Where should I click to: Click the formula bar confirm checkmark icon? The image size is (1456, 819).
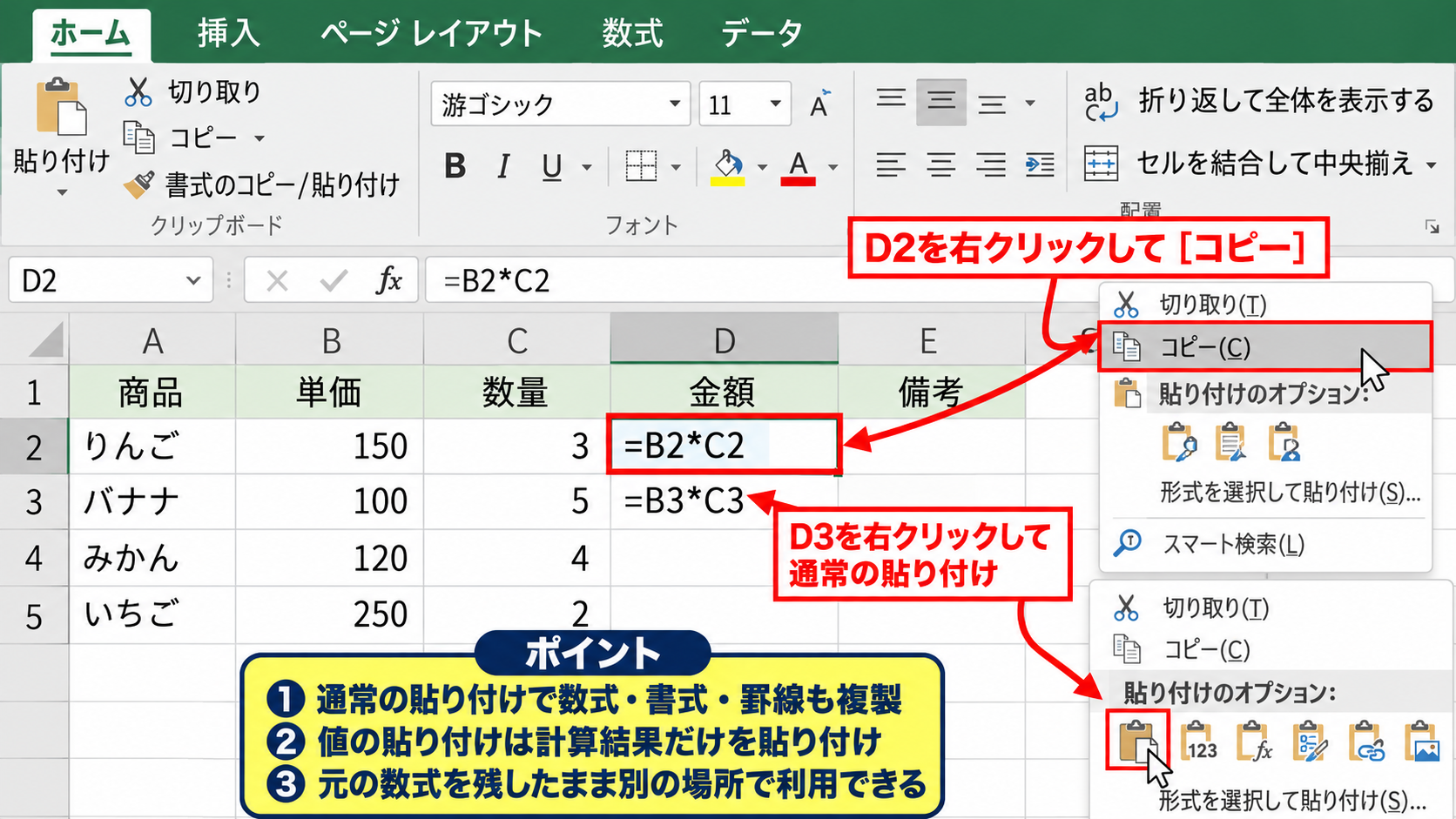334,281
